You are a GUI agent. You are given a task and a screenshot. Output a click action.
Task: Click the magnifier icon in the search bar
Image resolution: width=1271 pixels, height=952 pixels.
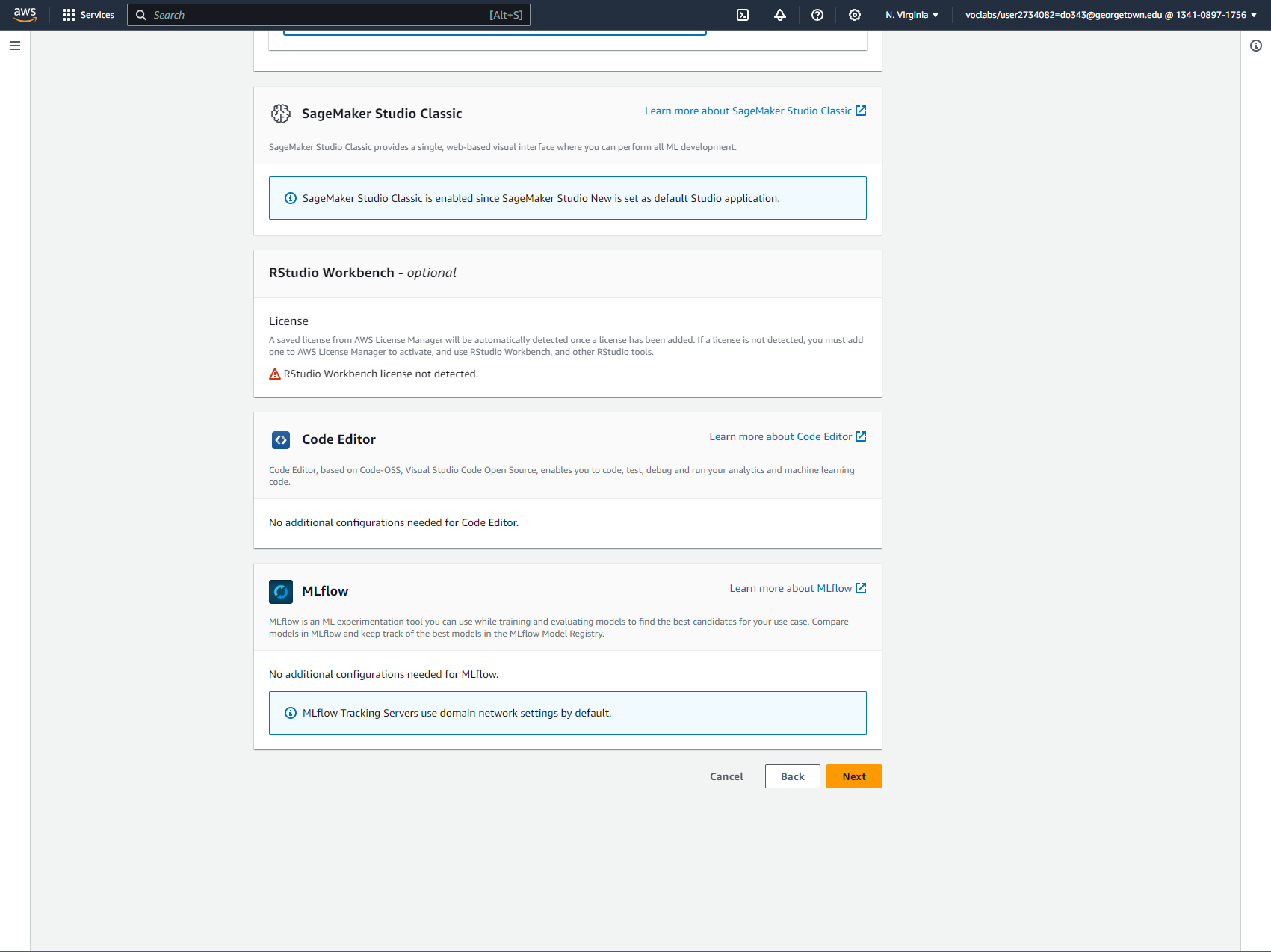(140, 15)
